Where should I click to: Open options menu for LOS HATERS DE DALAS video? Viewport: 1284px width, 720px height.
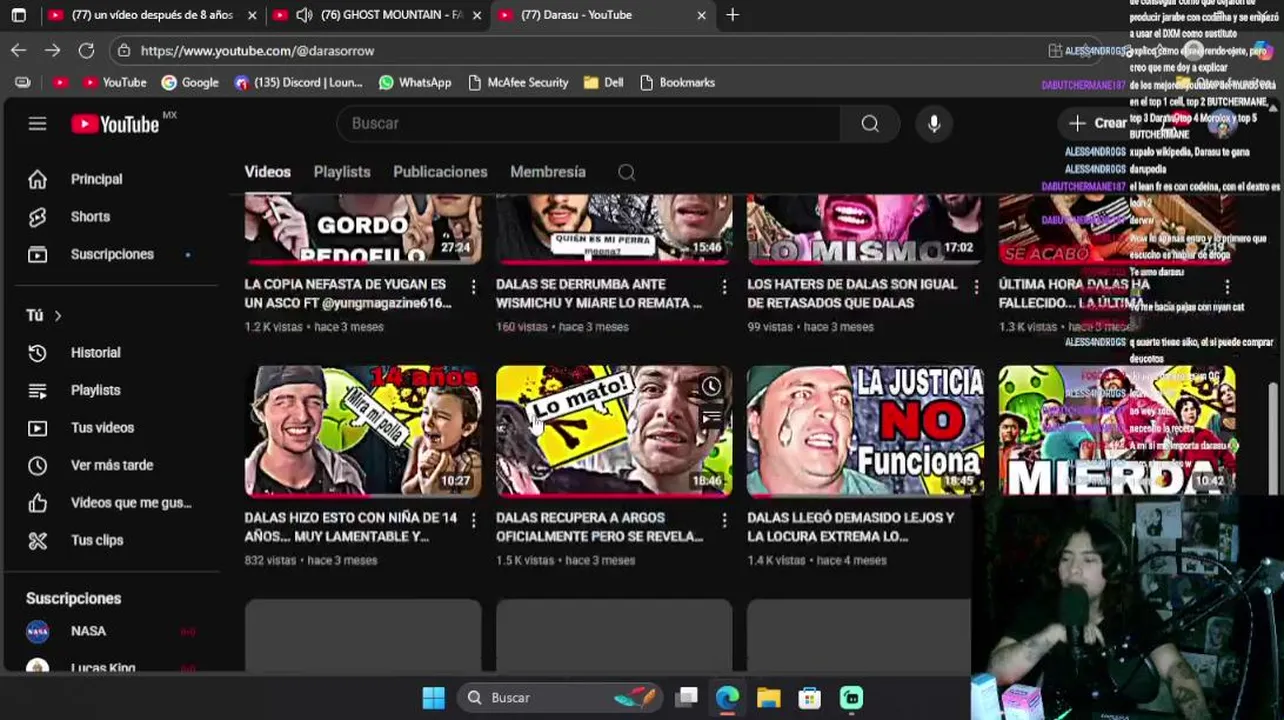pyautogui.click(x=976, y=287)
